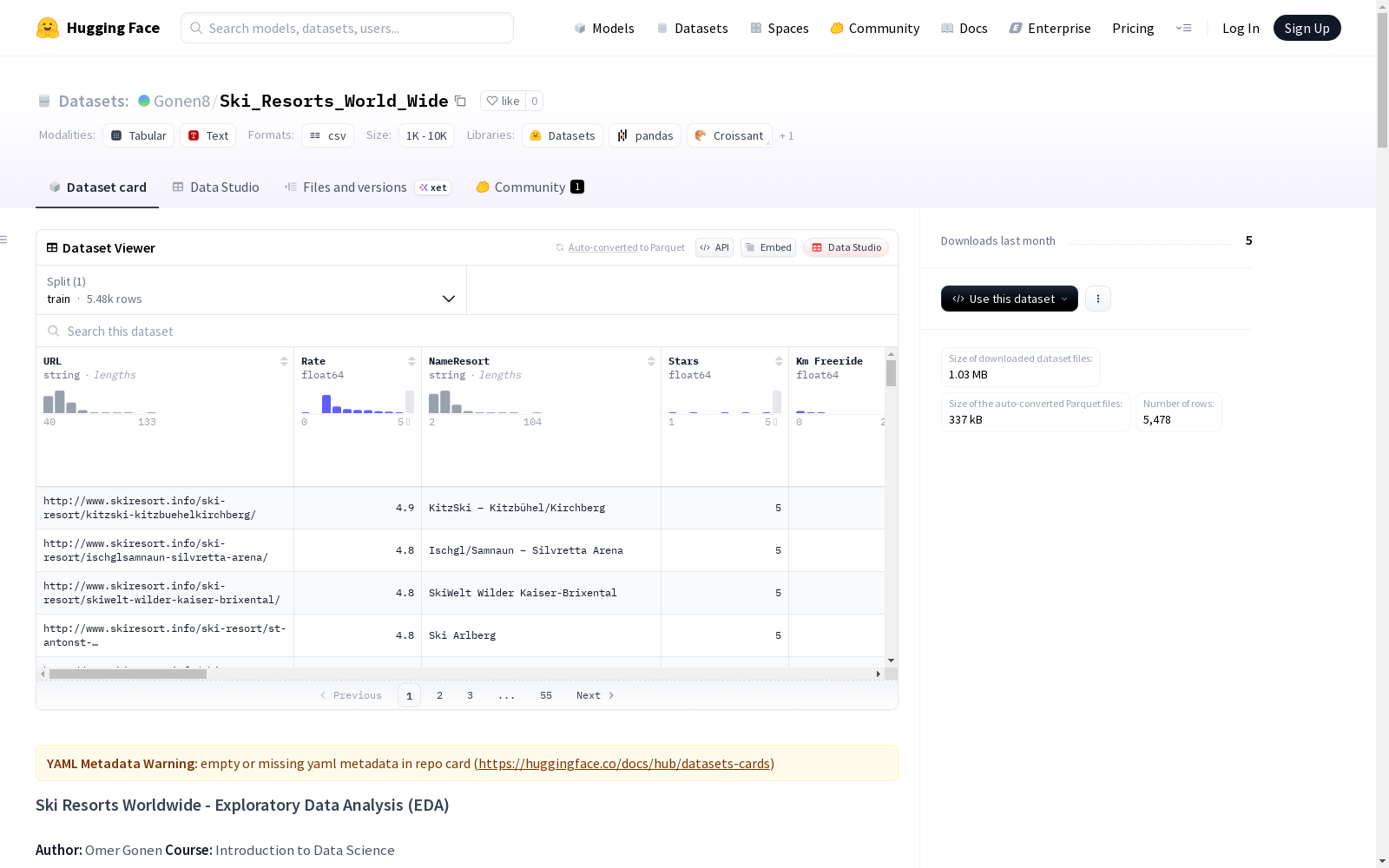Expand the train split dropdown
The image size is (1389, 868).
pos(251,290)
